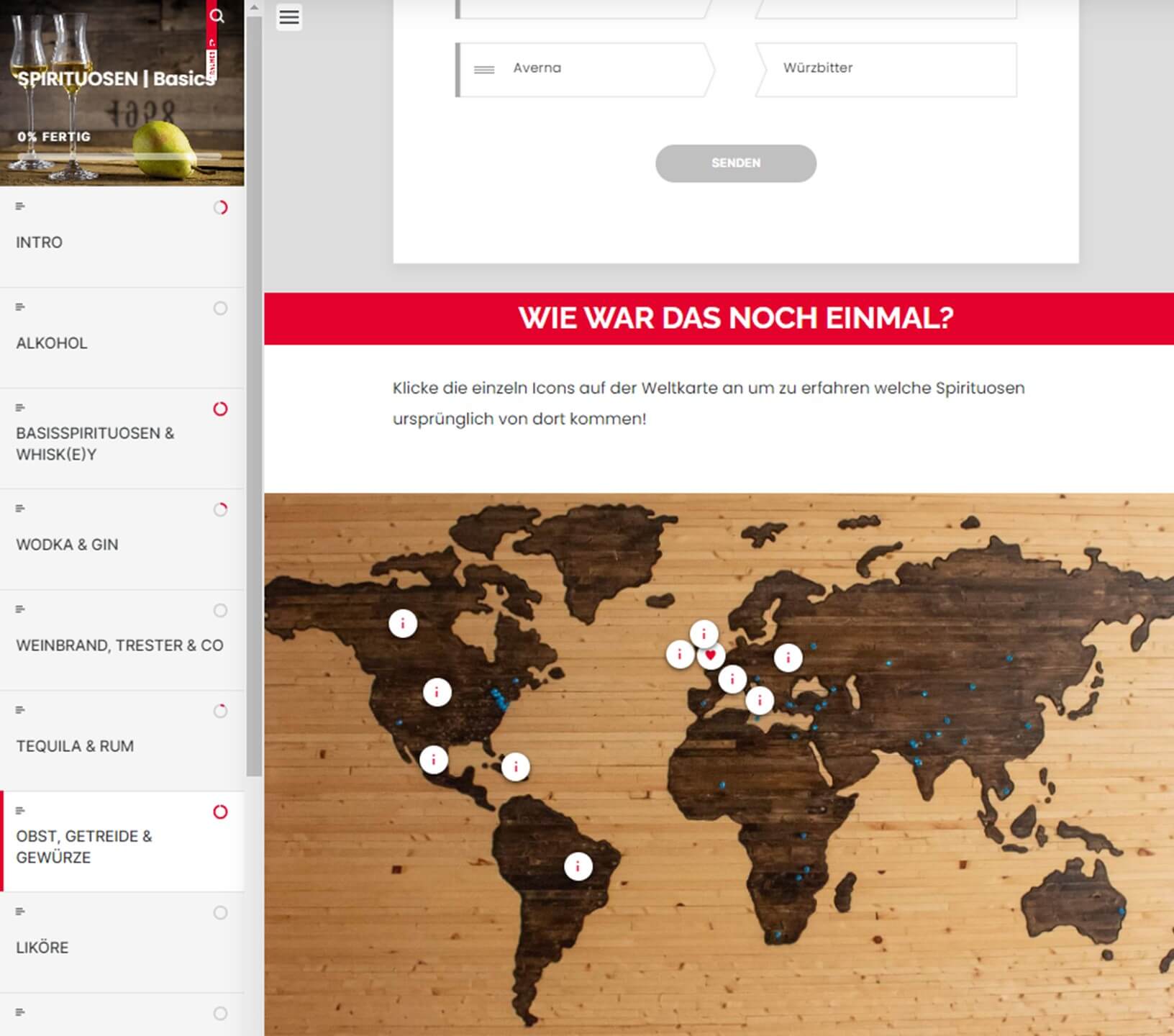
Task: Click the info marker on the Caribbean
Action: point(515,767)
